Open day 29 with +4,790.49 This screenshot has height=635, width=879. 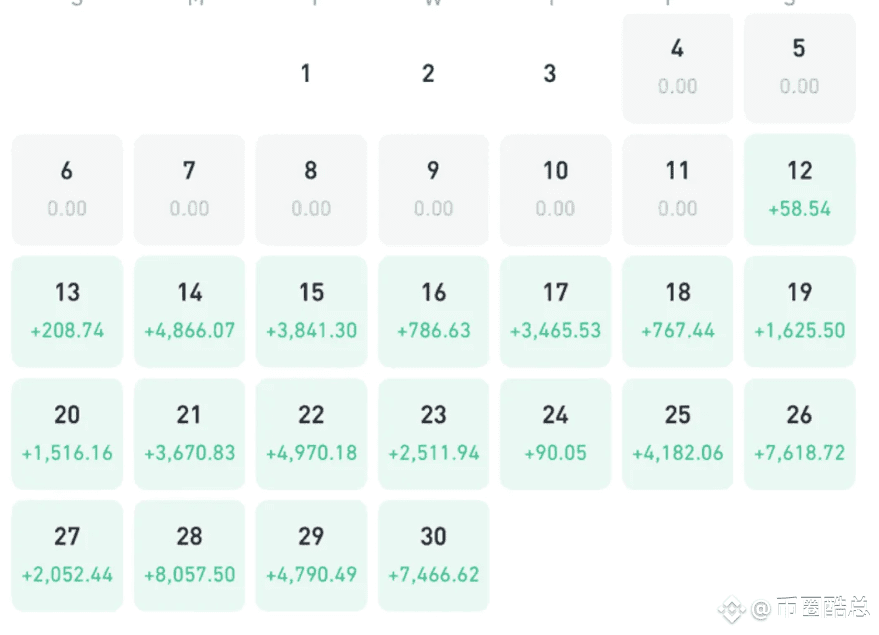coord(311,556)
